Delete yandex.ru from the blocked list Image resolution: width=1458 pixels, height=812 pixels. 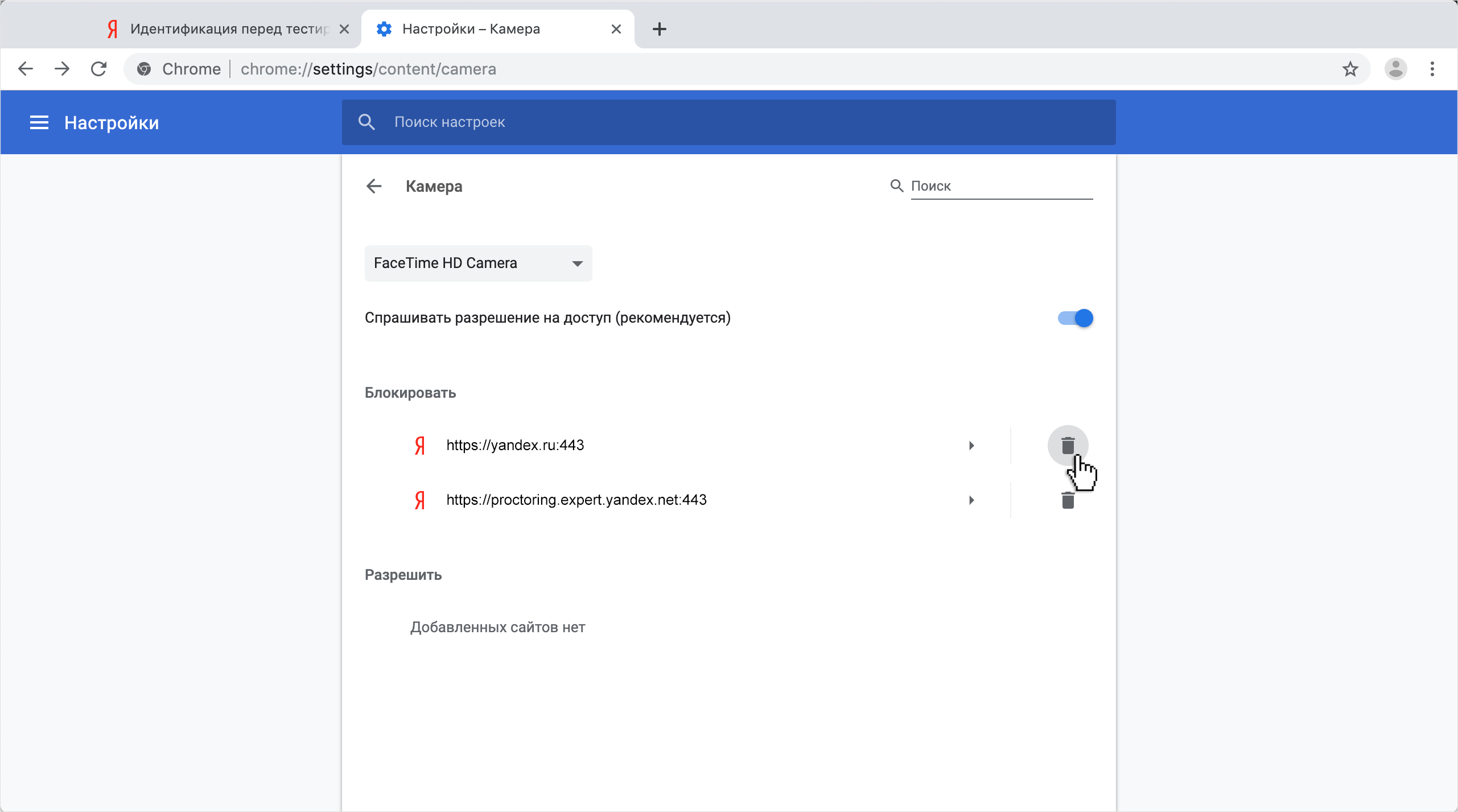pos(1068,446)
